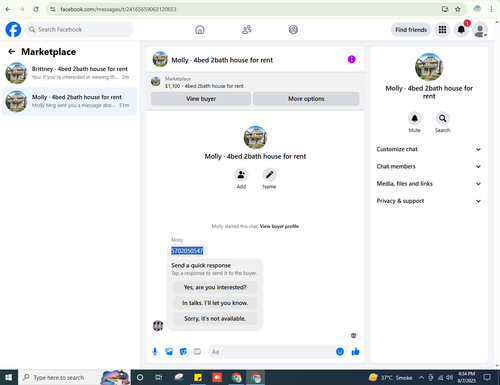Open account profile picture menu
The image size is (500, 385).
[x=480, y=30]
